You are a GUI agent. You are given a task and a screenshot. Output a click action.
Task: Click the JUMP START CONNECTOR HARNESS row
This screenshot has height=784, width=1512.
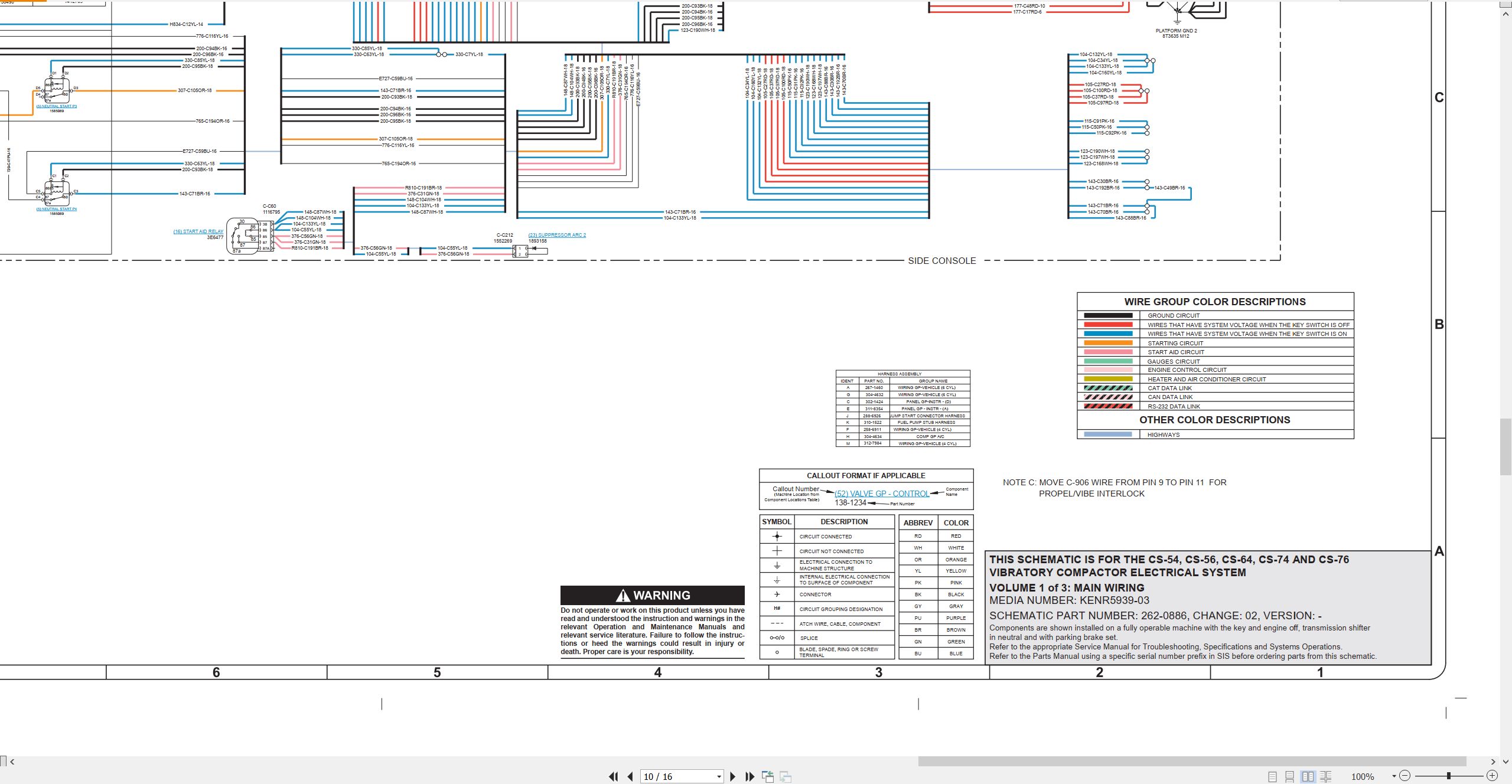(903, 416)
